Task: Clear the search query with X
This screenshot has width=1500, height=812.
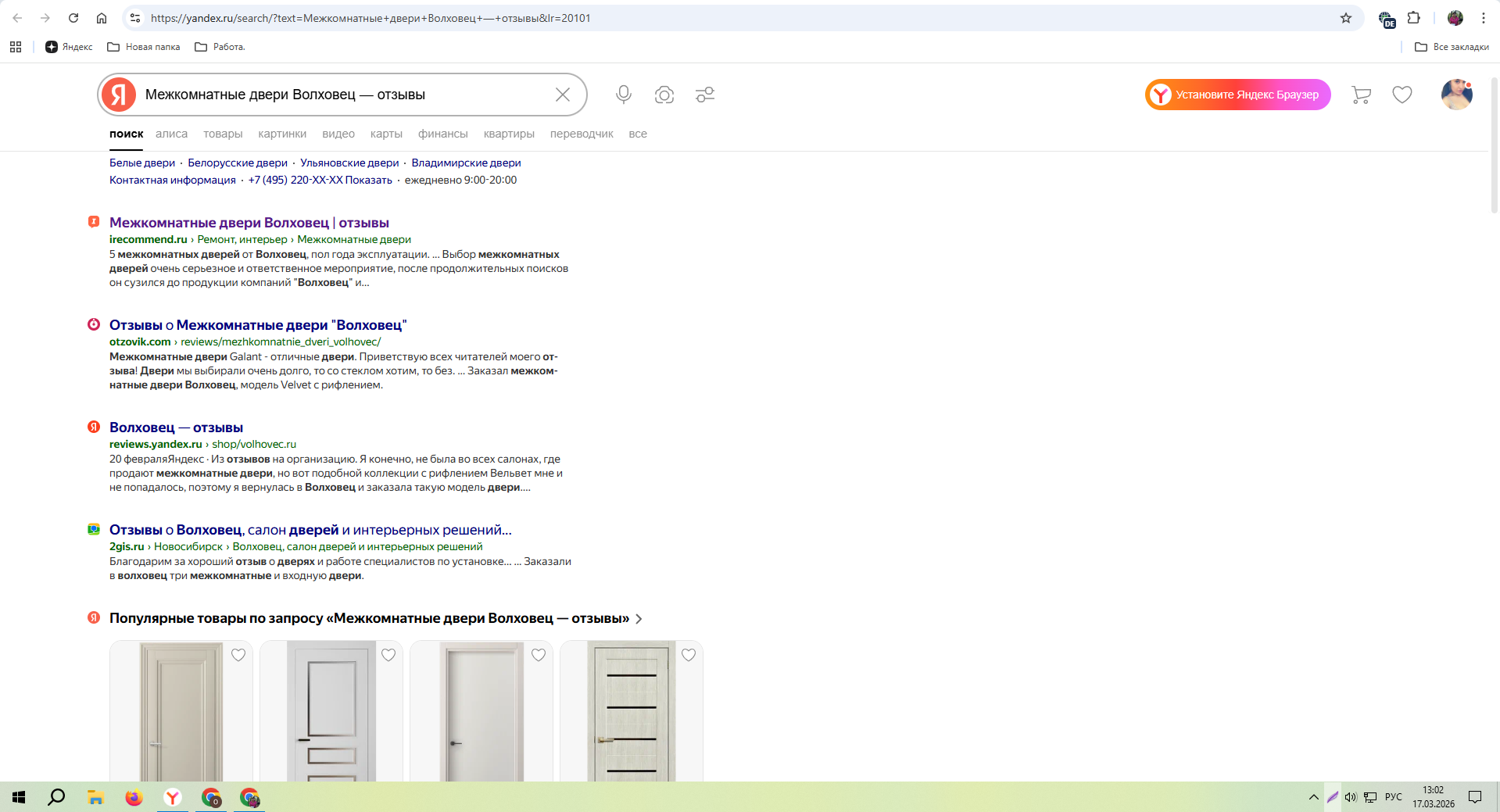Action: click(562, 95)
